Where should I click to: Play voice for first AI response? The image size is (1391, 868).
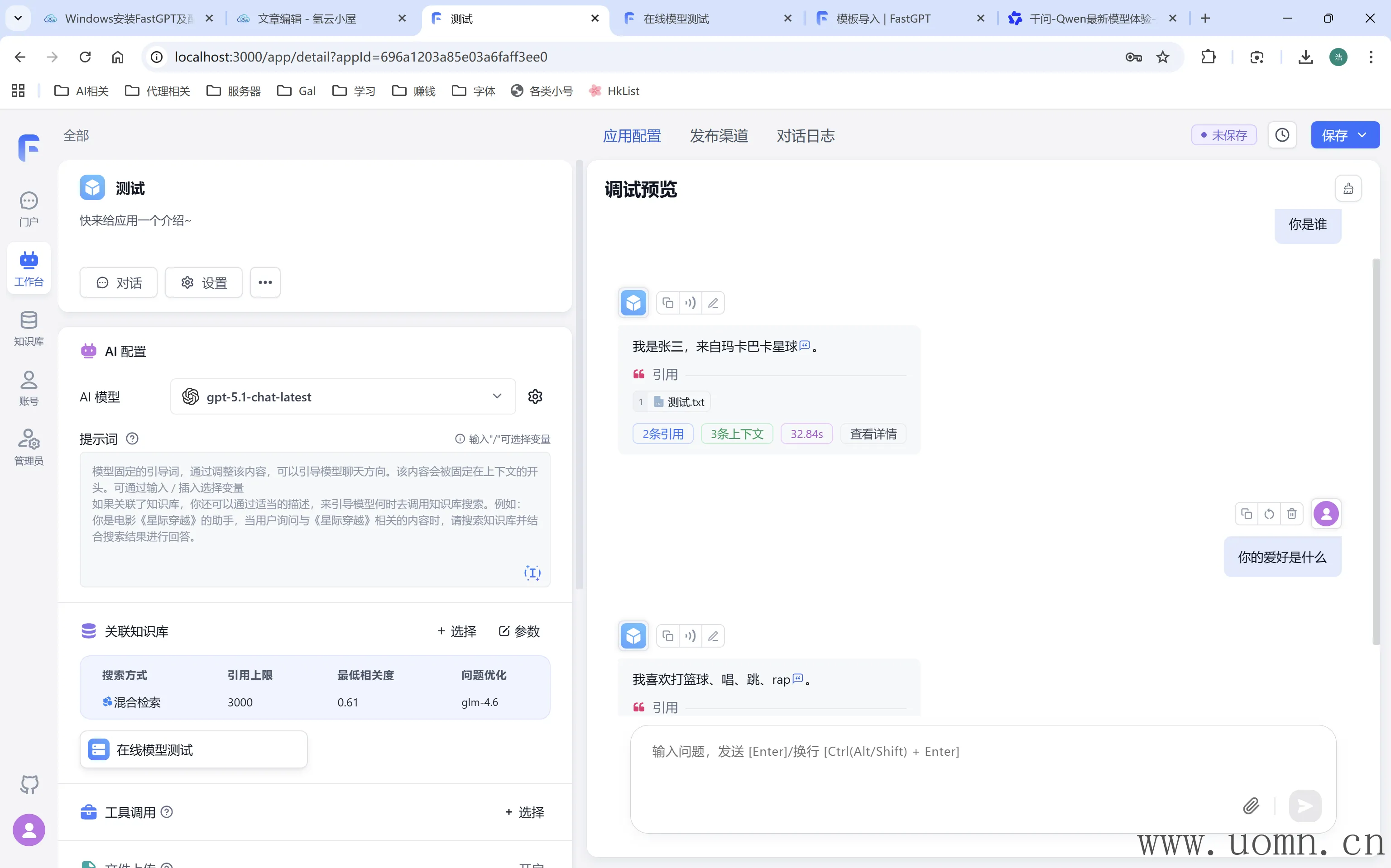coord(691,303)
